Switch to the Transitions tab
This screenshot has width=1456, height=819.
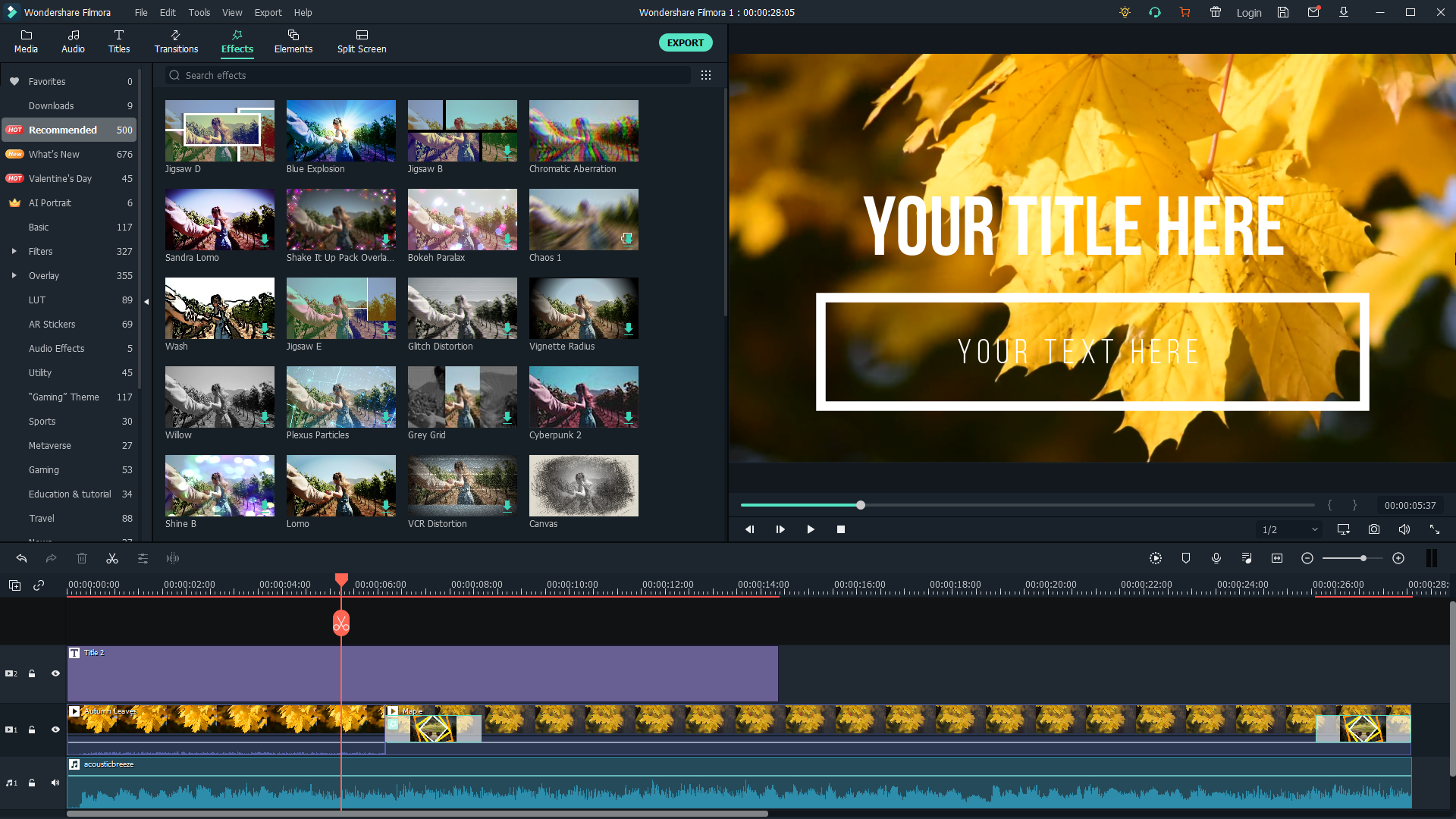175,41
